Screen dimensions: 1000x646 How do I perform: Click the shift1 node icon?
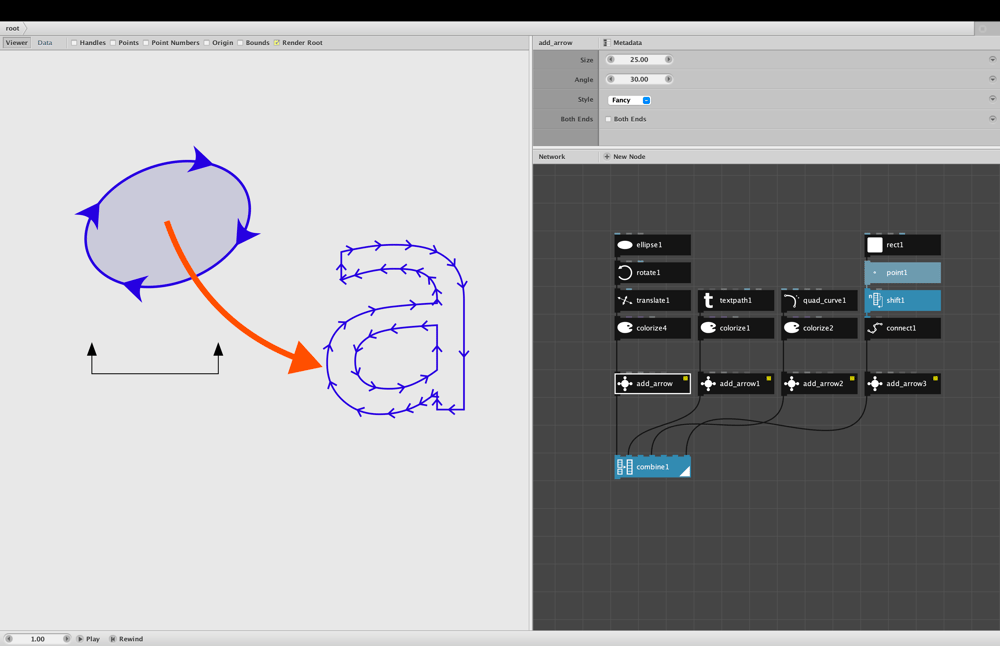click(875, 300)
